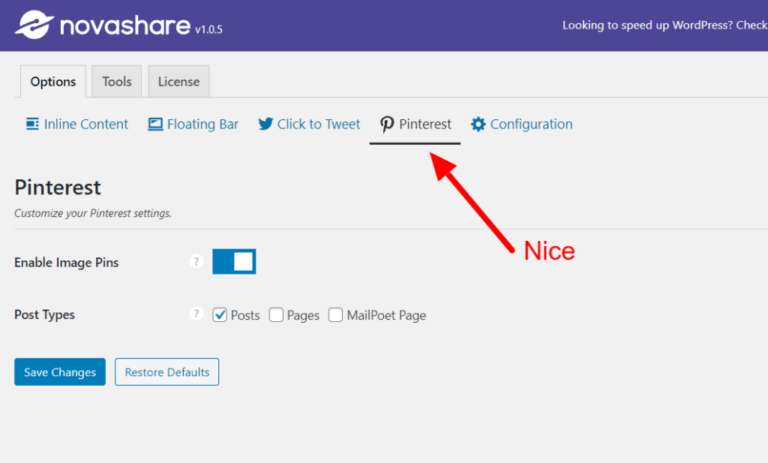
Task: Click 'Customize your Pinterest settings.' text
Action: [93, 213]
